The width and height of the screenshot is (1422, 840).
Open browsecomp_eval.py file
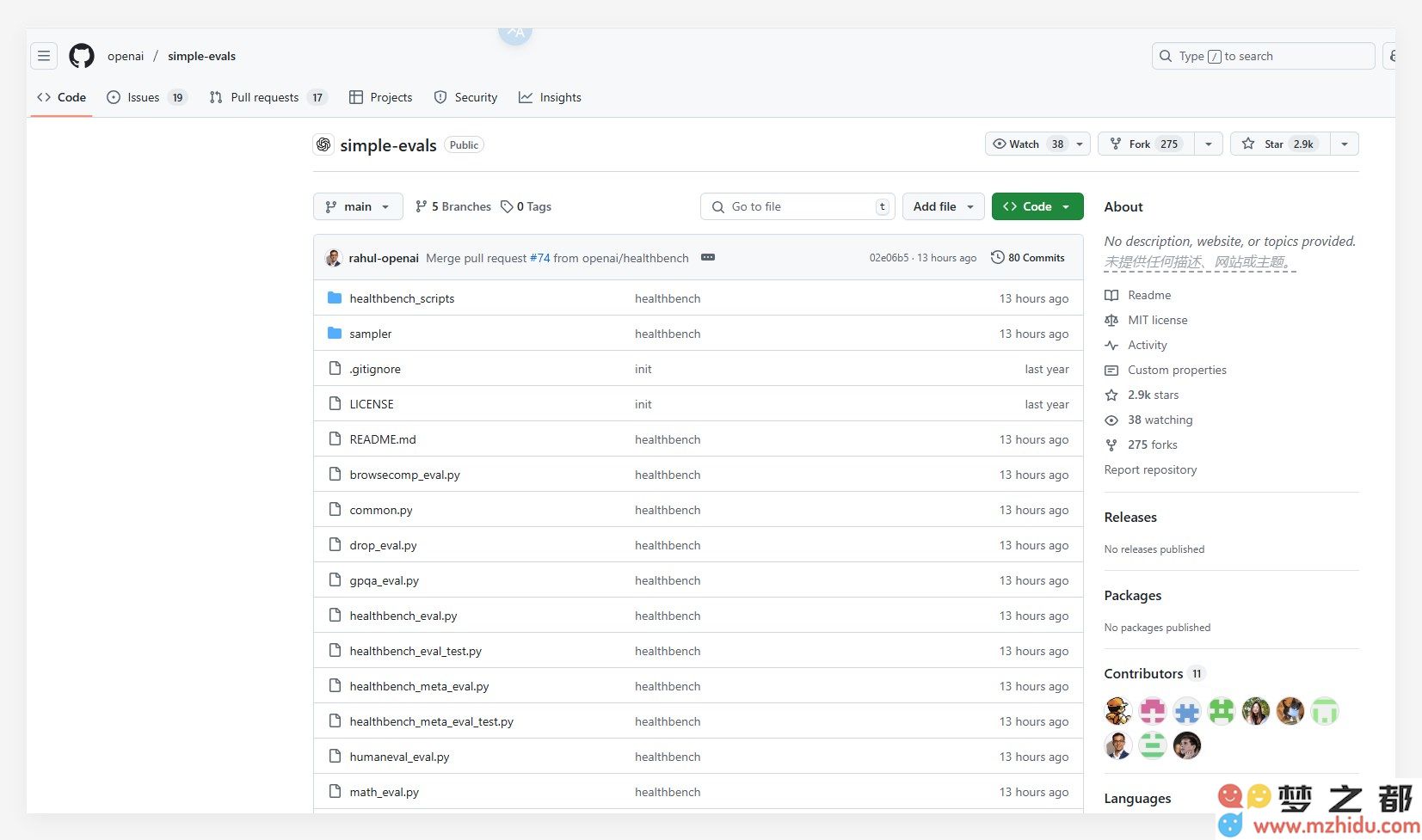tap(405, 475)
